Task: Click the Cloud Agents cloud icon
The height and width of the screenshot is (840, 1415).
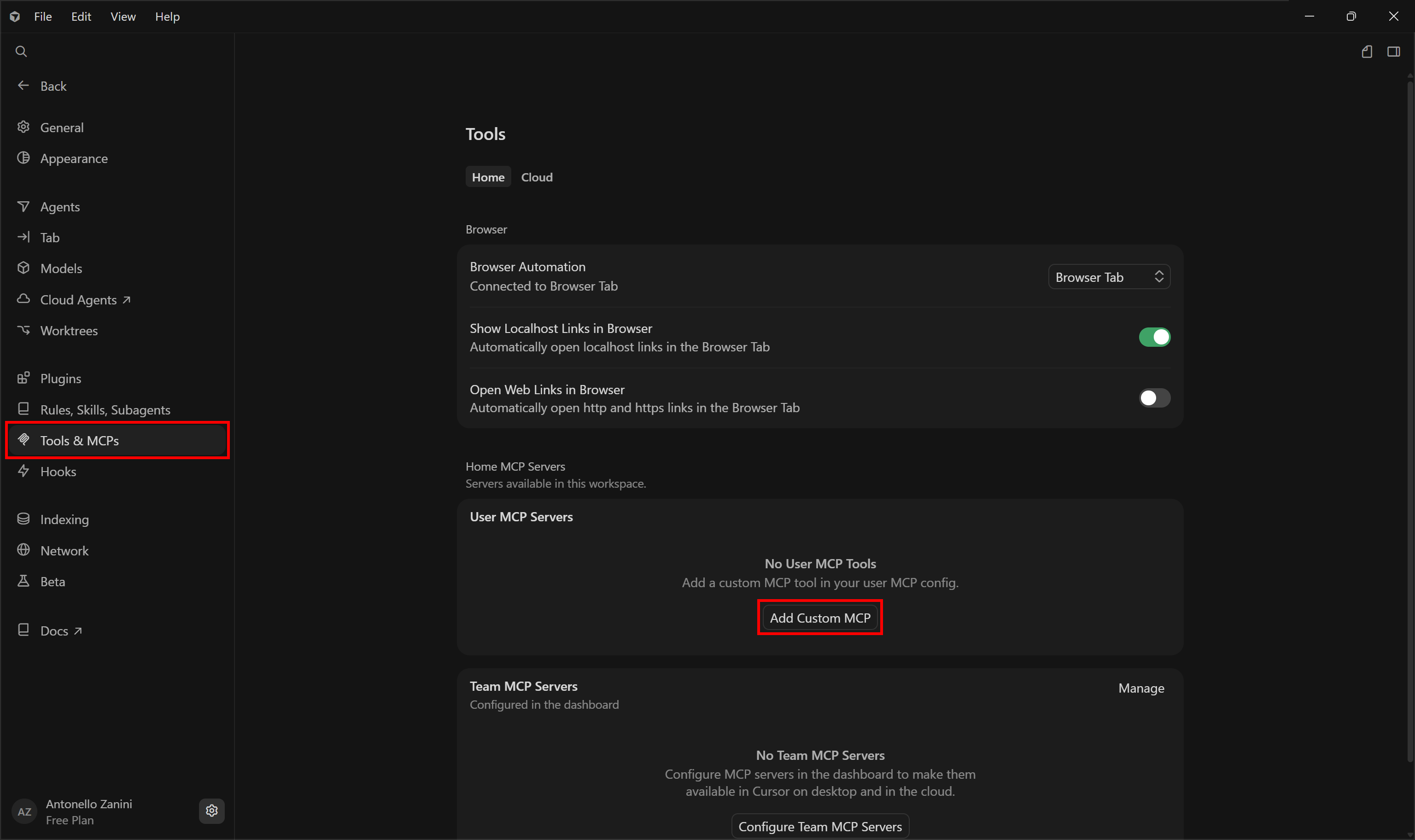Action: (23, 299)
